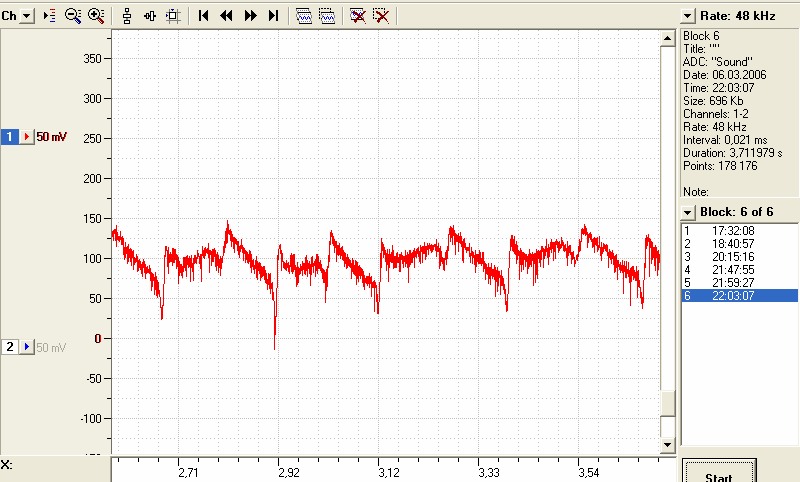Click channel 2 blue arrow button
The height and width of the screenshot is (482, 800).
(x=27, y=347)
